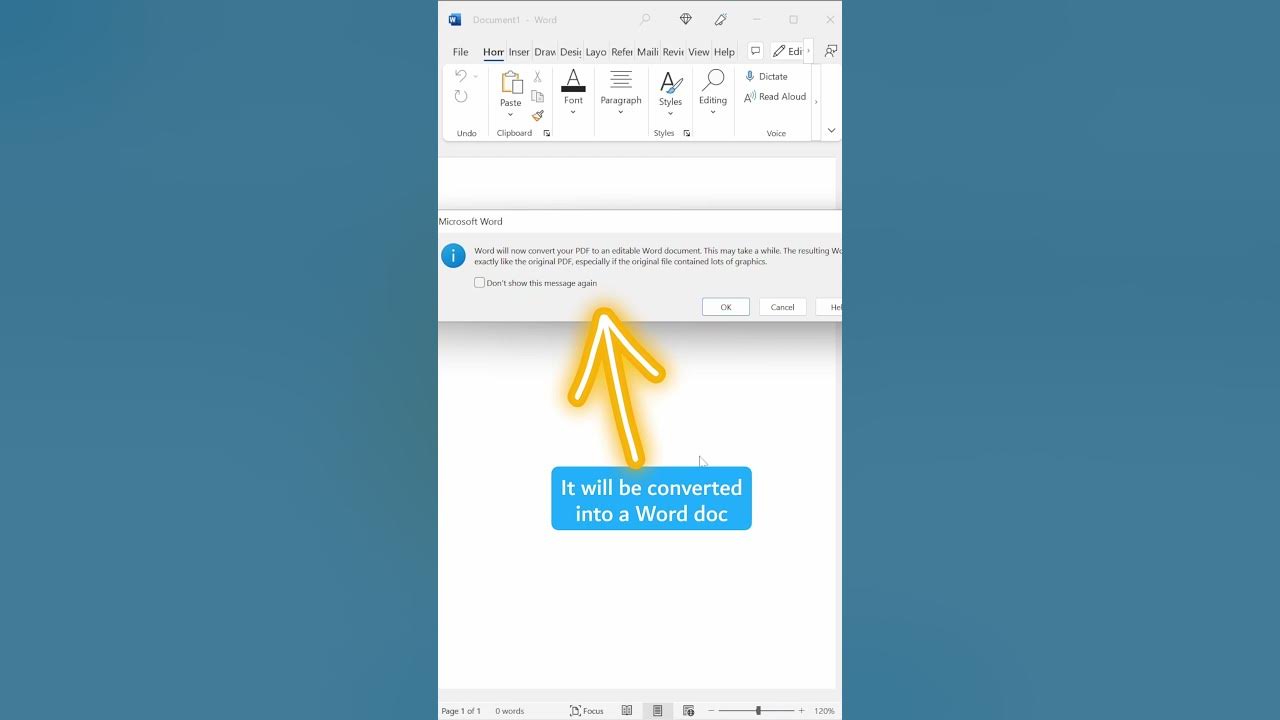1280x720 pixels.
Task: Click the zoom out minus button
Action: pyautogui.click(x=712, y=711)
